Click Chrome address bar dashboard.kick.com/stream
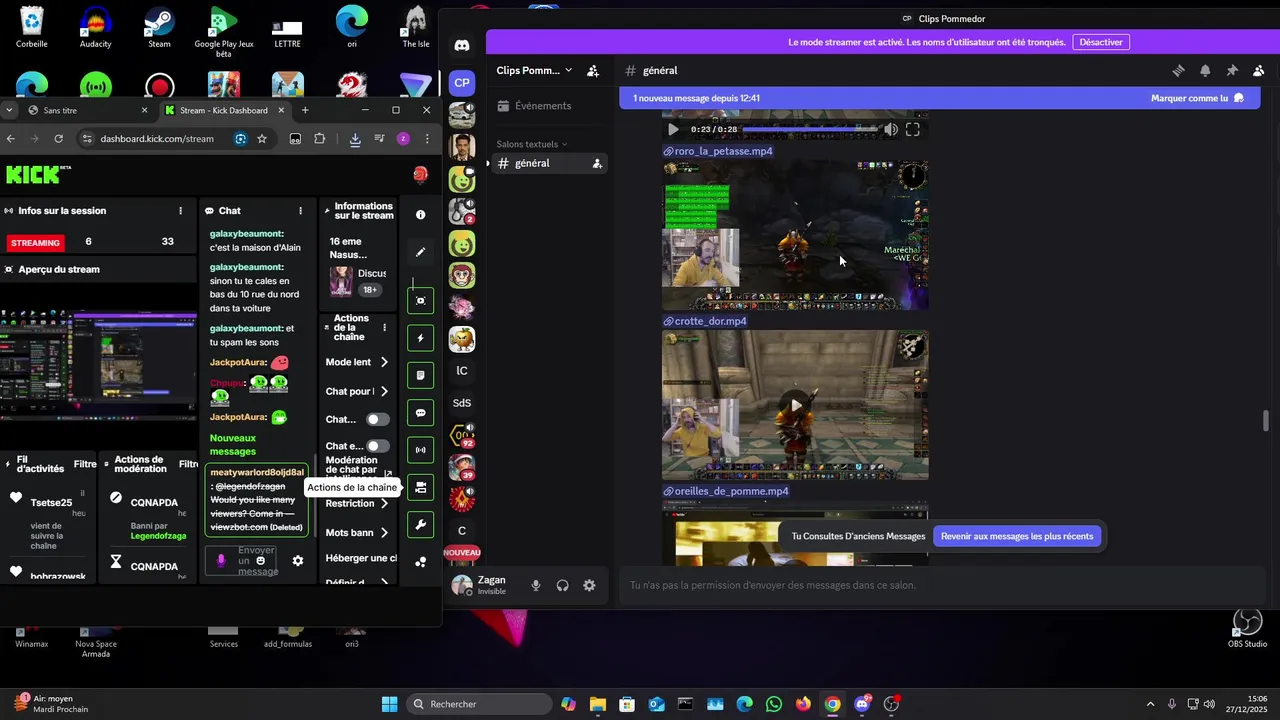Viewport: 1280px width, 720px height. [x=157, y=139]
